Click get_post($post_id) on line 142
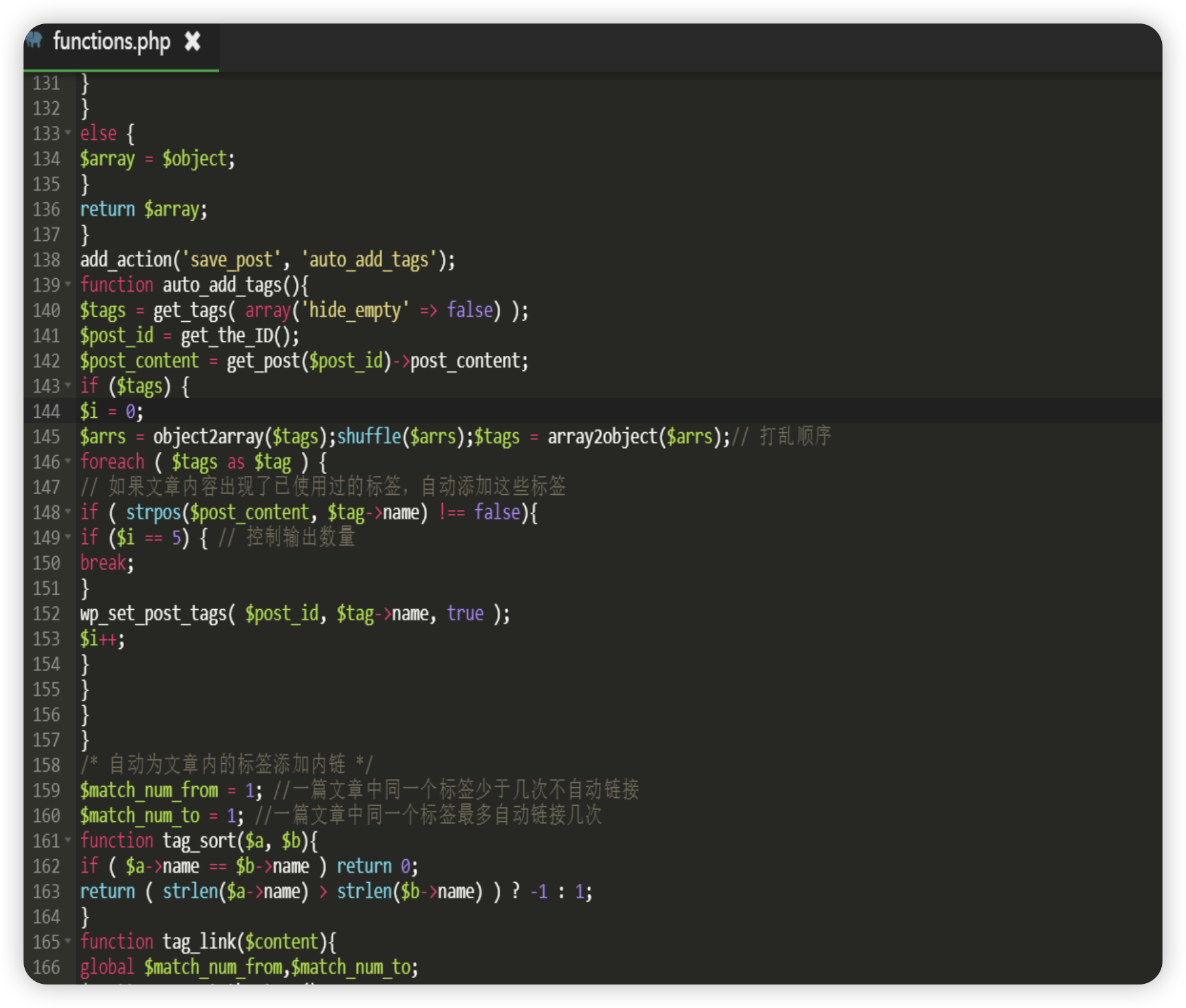 click(309, 361)
